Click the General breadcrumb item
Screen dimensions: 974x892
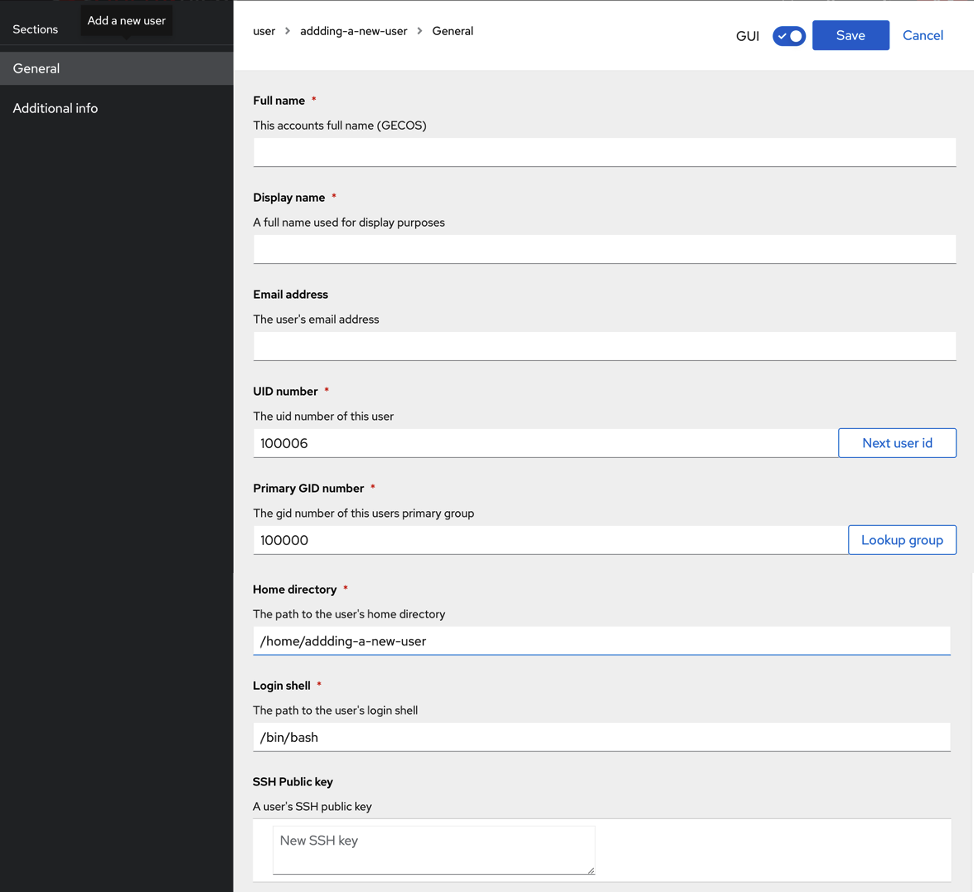point(452,31)
